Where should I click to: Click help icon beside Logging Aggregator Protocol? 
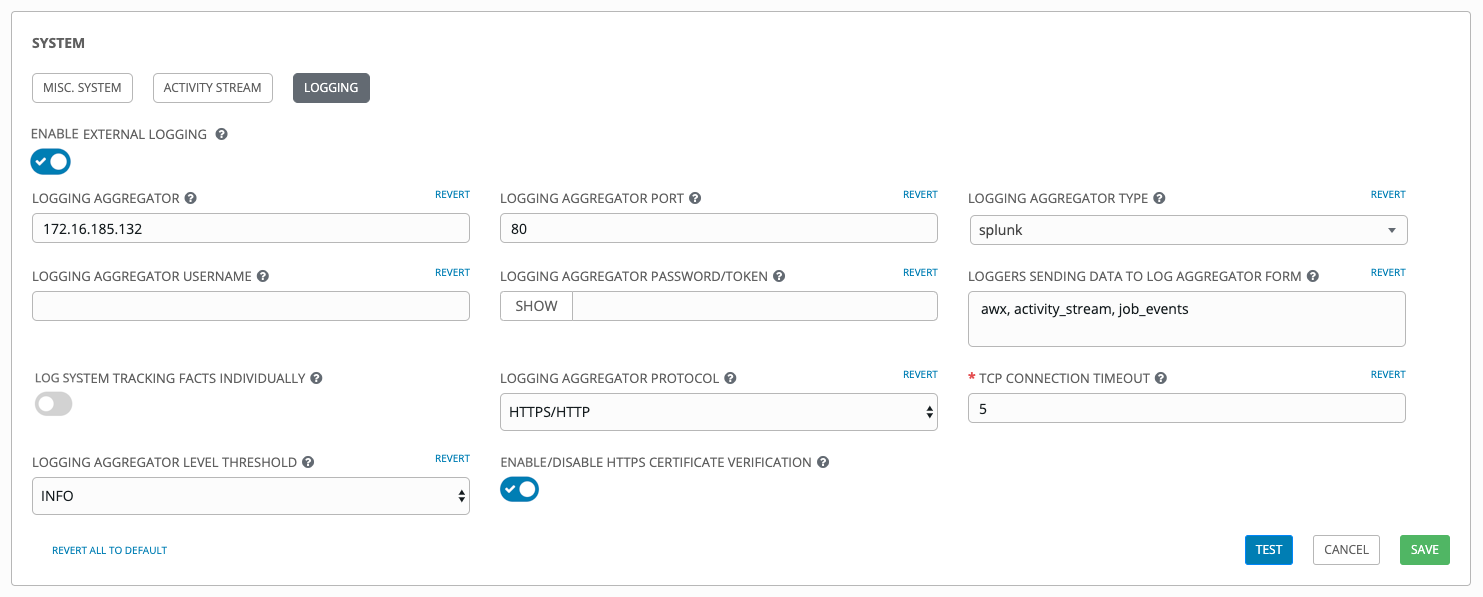pos(730,378)
